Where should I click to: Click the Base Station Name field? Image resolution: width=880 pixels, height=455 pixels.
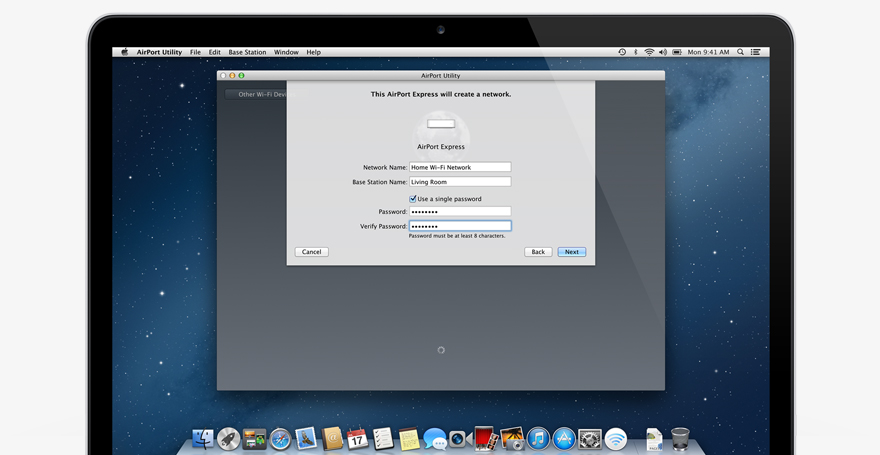click(x=460, y=182)
